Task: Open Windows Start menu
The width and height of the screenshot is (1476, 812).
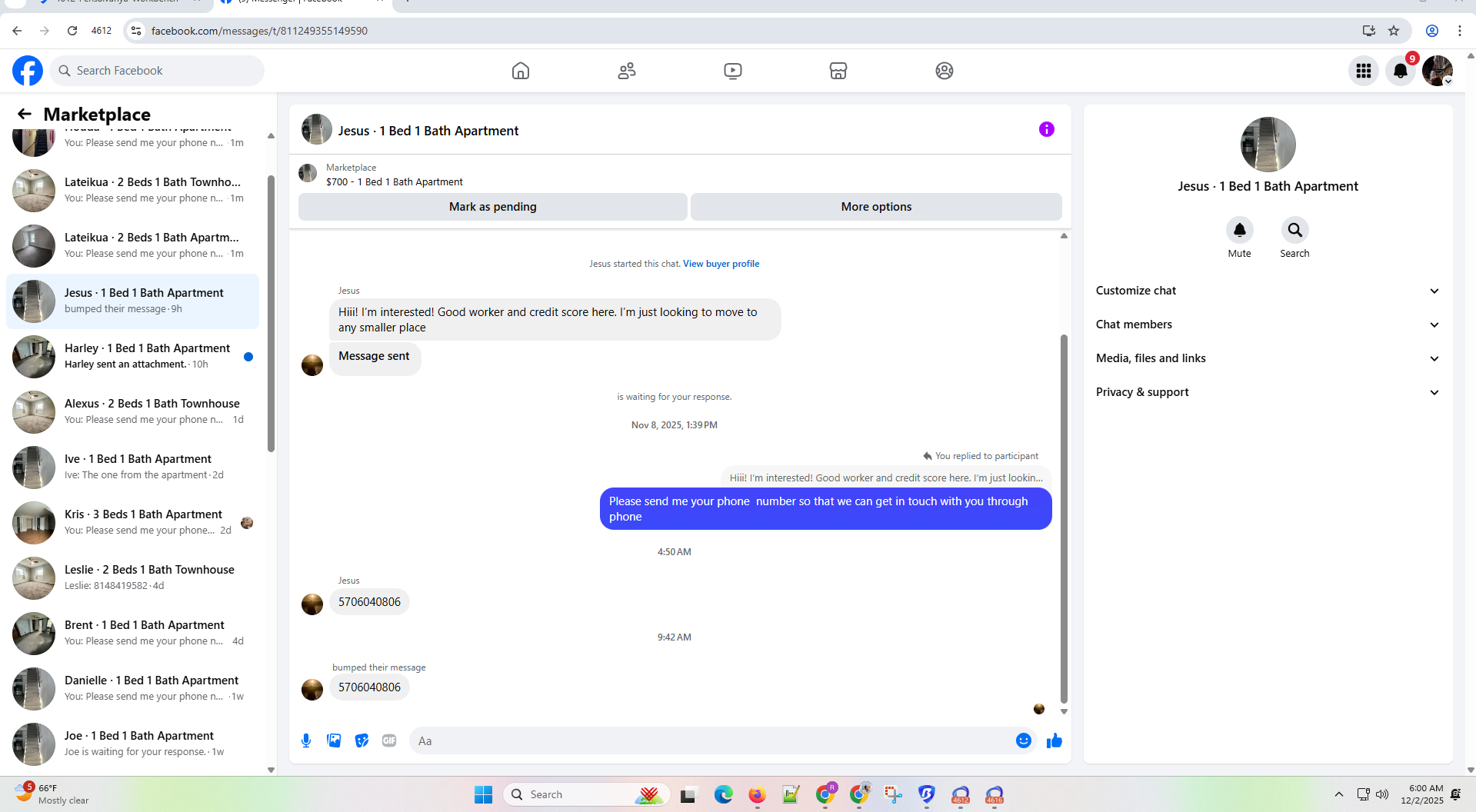Action: click(483, 794)
